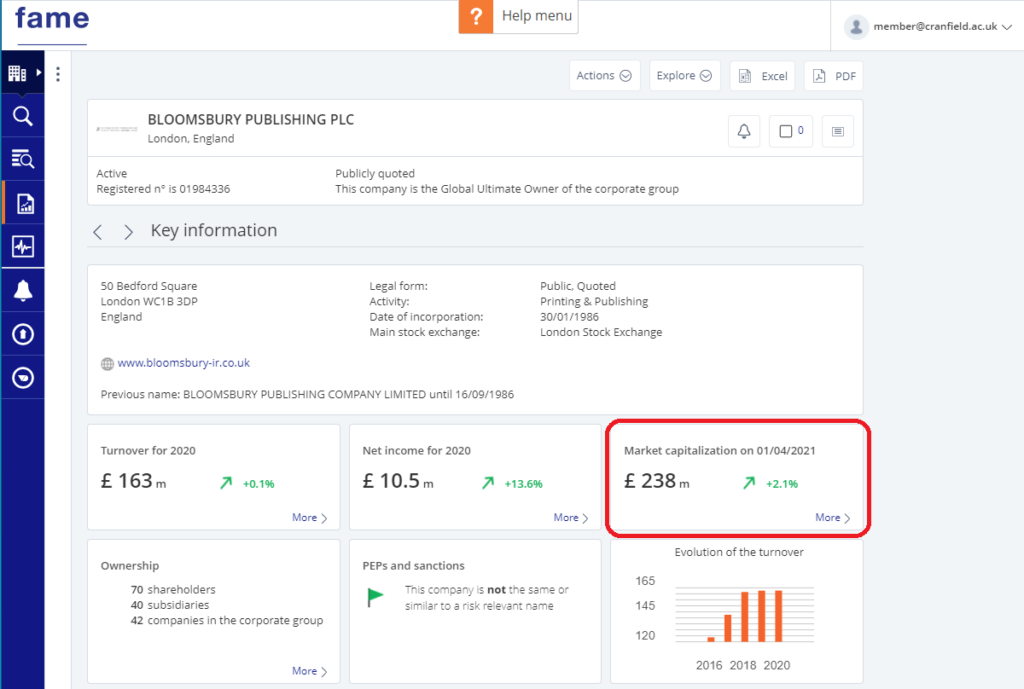Expand the Explore dropdown
Viewport: 1024px width, 689px height.
pos(684,76)
